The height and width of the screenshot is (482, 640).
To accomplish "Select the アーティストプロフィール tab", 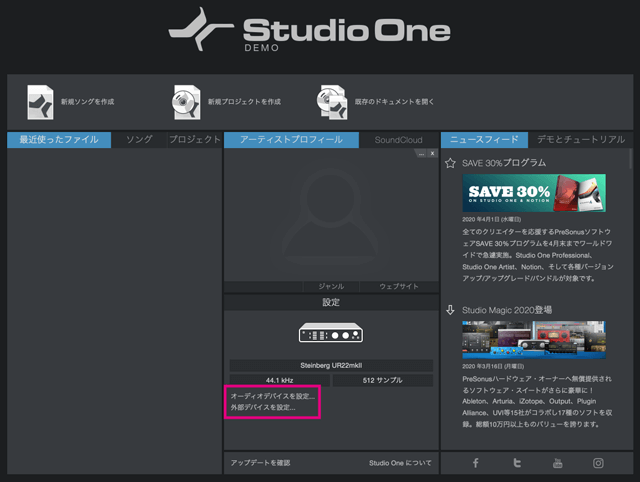I will click(x=291, y=140).
